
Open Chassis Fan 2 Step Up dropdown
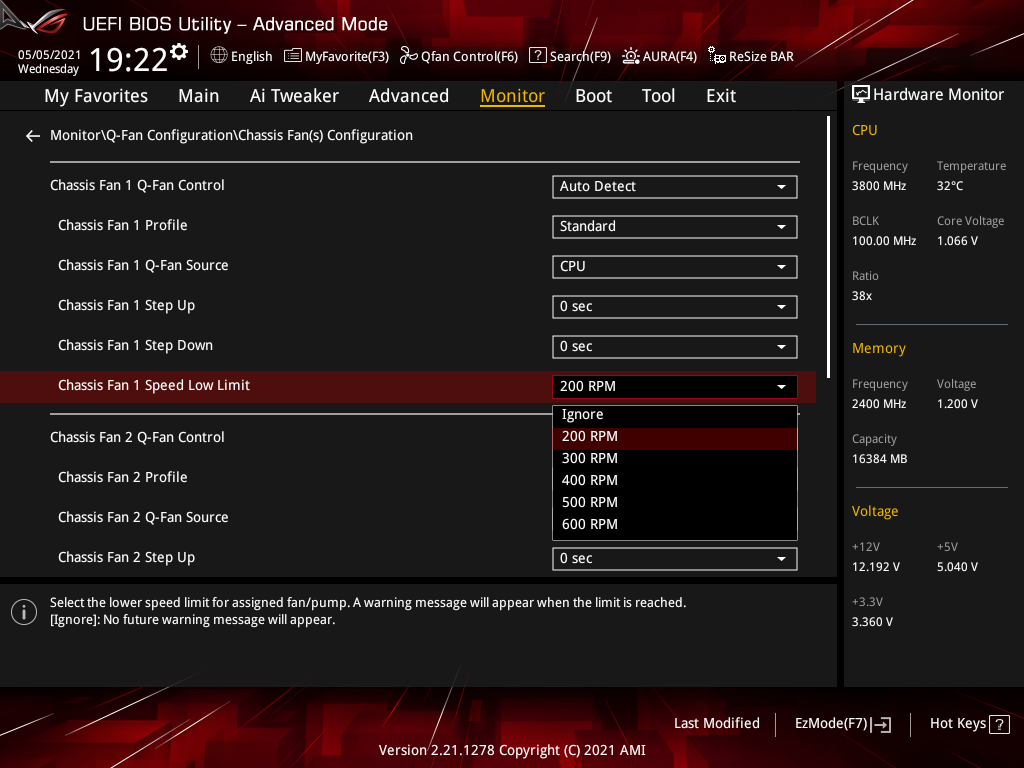point(675,559)
